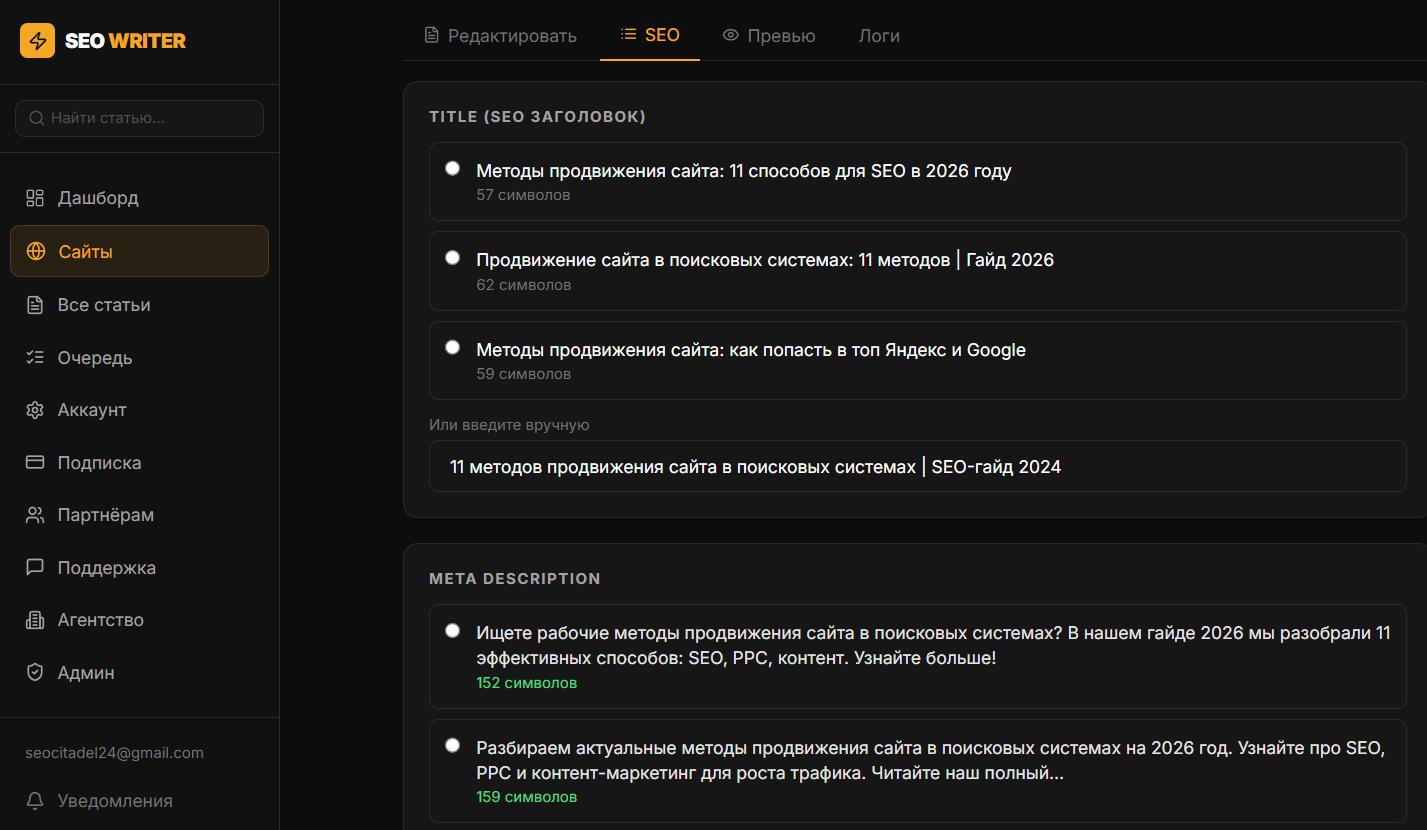Open the Сайты sidebar section
The width and height of the screenshot is (1427, 830).
coord(139,251)
